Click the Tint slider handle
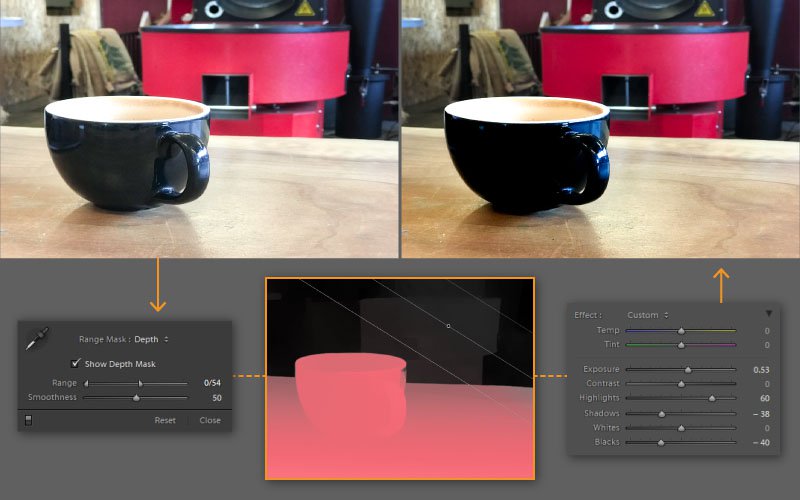Image resolution: width=800 pixels, height=500 pixels. click(681, 345)
